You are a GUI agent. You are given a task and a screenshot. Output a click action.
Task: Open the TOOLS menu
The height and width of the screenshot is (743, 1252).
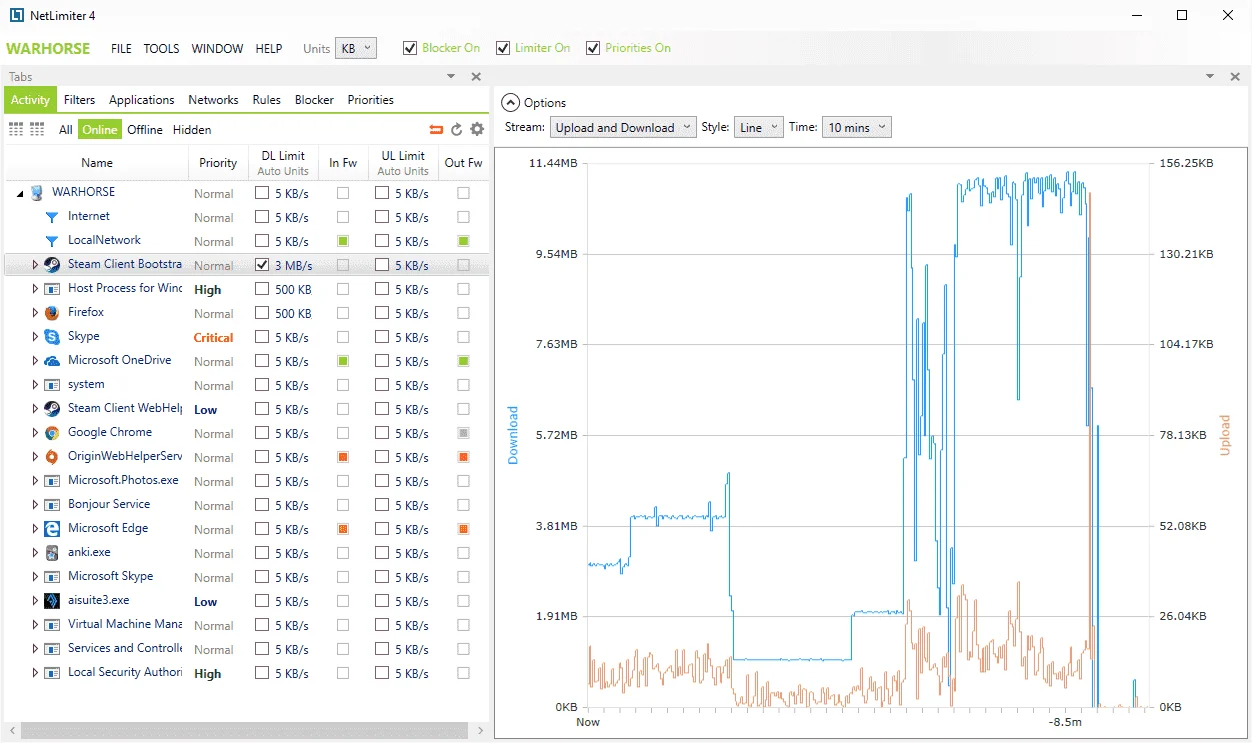point(161,48)
